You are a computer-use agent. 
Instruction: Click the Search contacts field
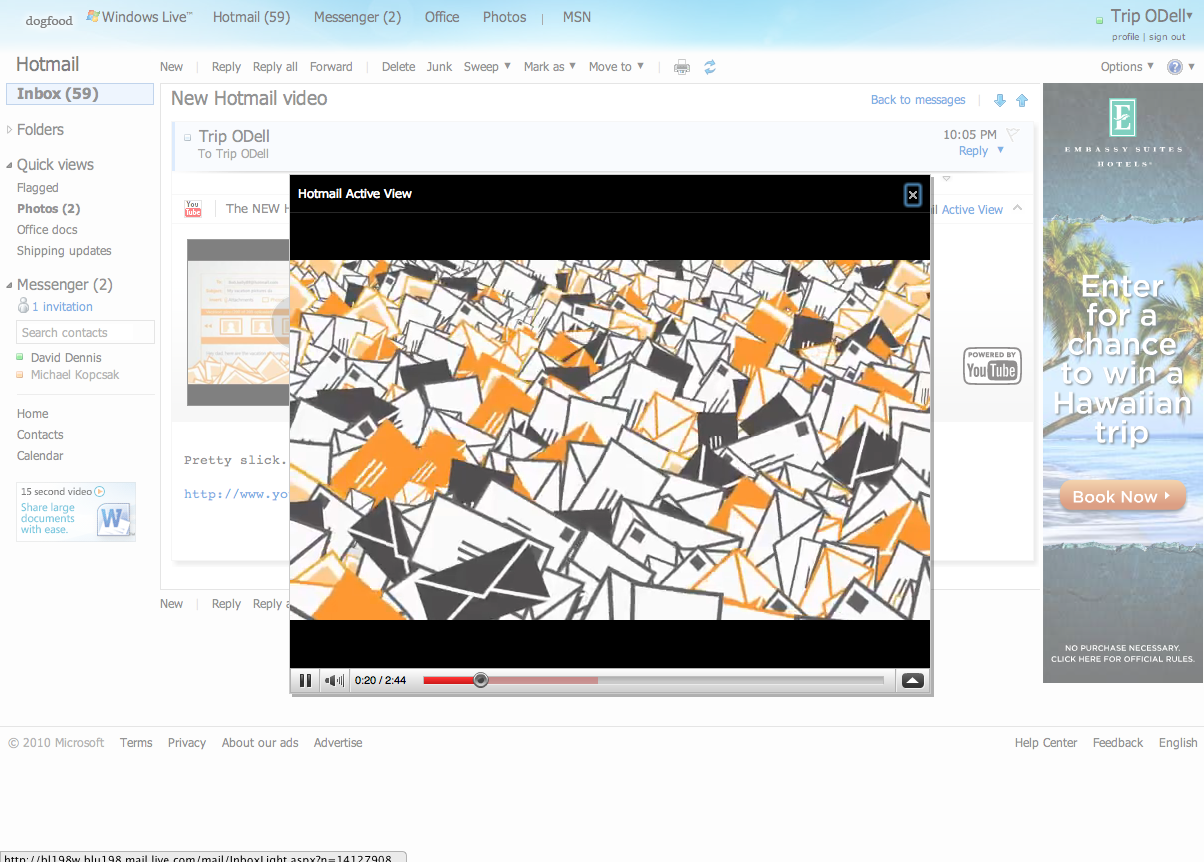click(86, 333)
